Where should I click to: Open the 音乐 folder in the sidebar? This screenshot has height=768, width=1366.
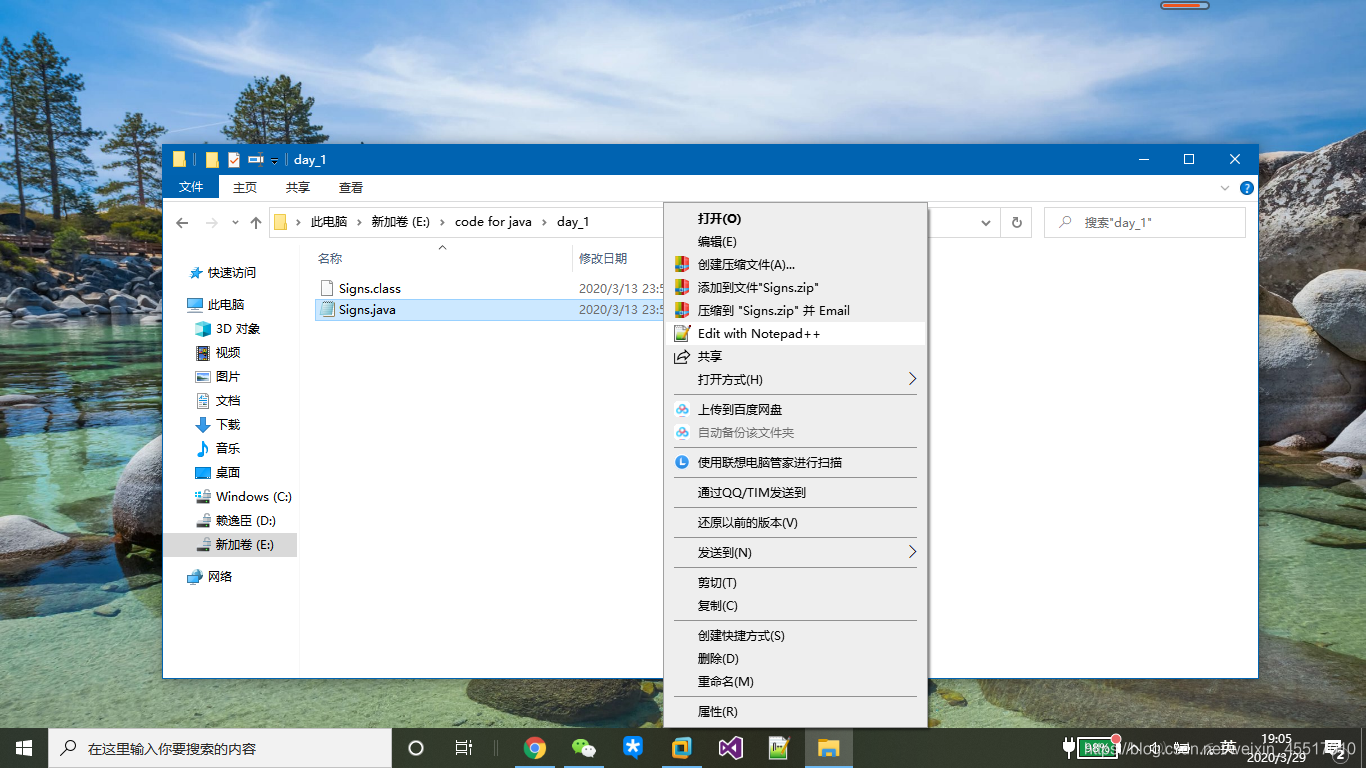pos(227,448)
